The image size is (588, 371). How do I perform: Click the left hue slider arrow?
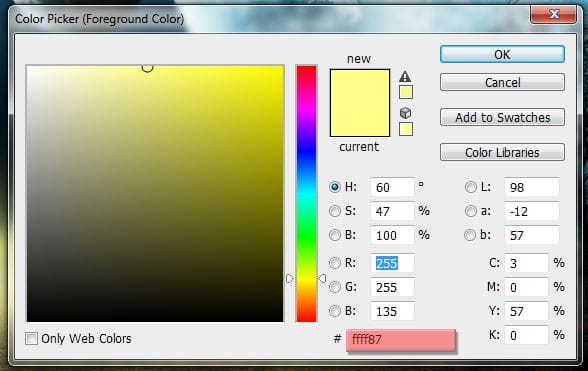(290, 278)
